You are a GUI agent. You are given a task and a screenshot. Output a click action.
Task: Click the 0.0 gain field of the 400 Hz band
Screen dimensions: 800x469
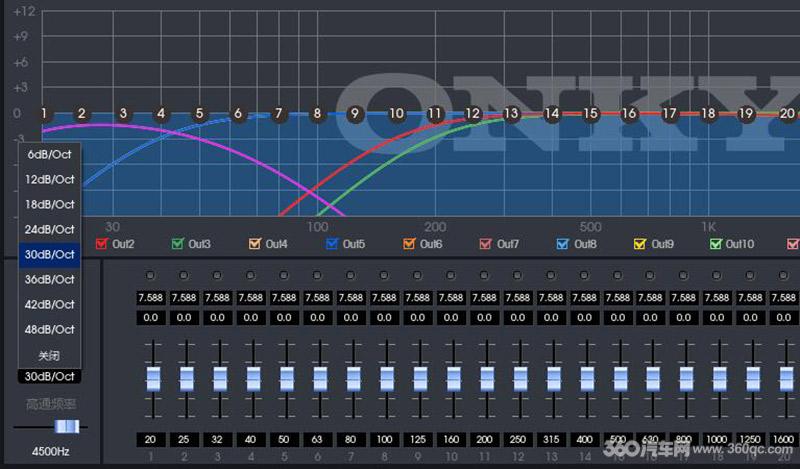point(584,318)
